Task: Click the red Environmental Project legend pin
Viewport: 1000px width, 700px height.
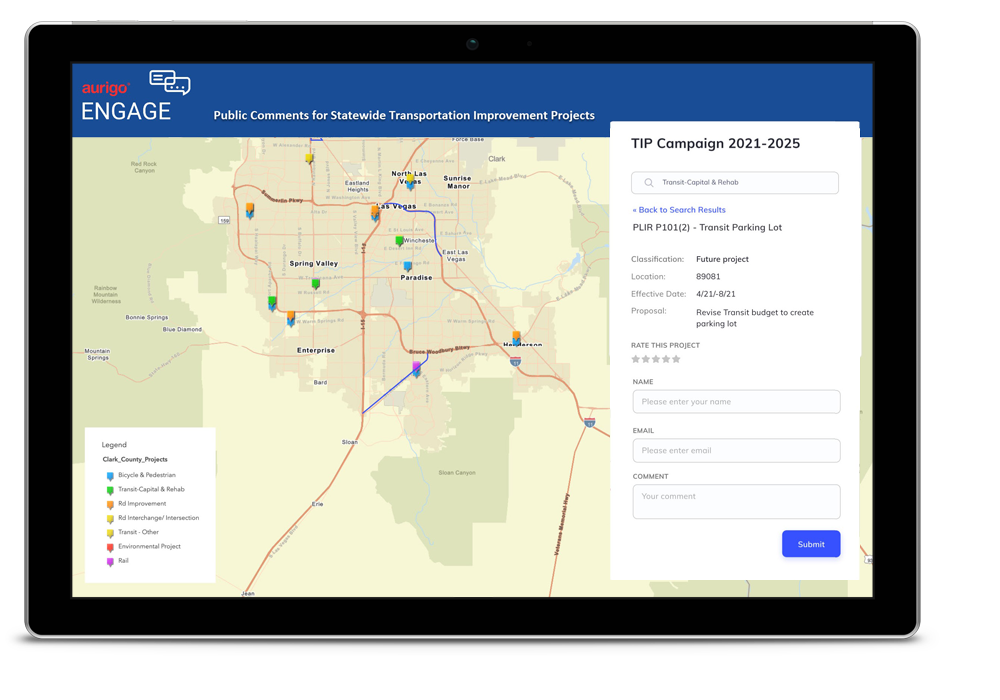Action: pyautogui.click(x=109, y=546)
